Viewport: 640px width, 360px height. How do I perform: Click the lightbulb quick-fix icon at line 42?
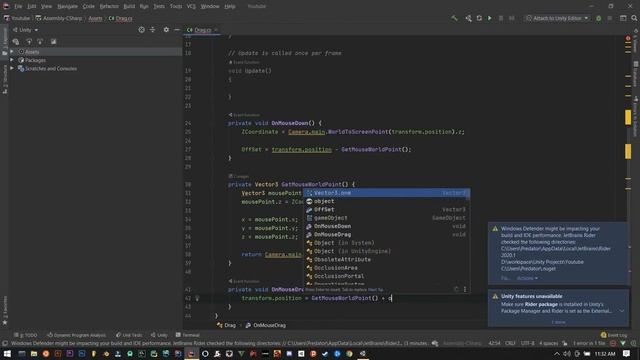[x=197, y=298]
